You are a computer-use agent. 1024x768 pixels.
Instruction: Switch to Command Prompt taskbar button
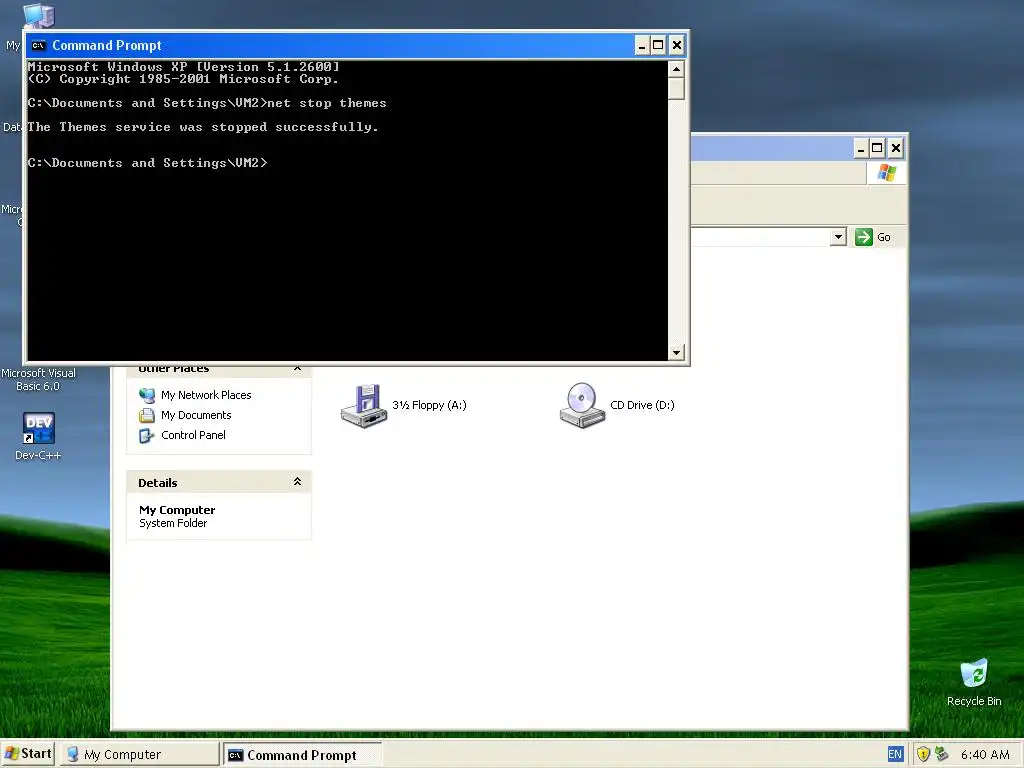click(302, 755)
